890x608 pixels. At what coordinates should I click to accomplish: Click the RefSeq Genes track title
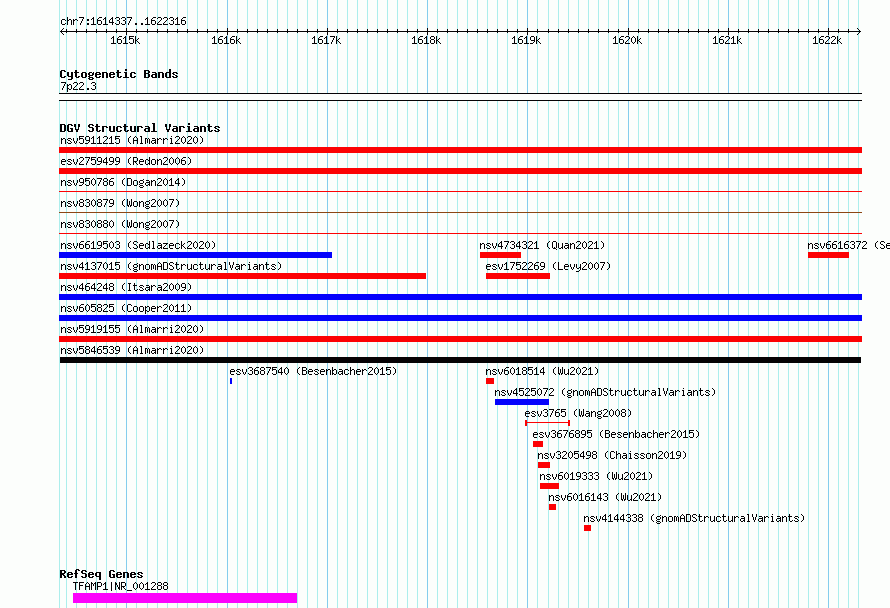tap(101, 575)
